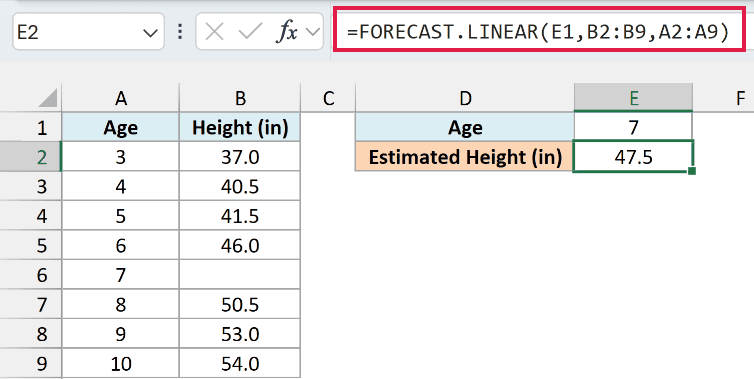Click the Estimated Height (in) label cell
Screen dimensions: 754x379
tap(465, 157)
